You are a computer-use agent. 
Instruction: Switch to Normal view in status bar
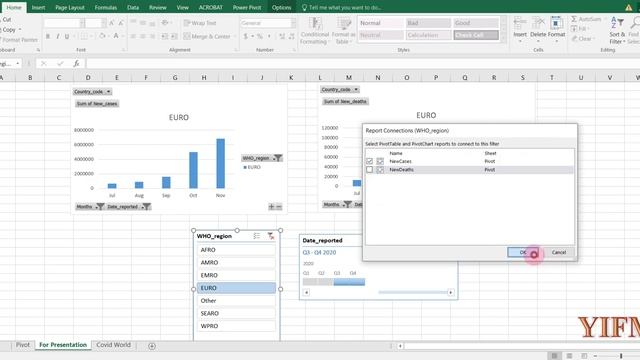click(554, 356)
